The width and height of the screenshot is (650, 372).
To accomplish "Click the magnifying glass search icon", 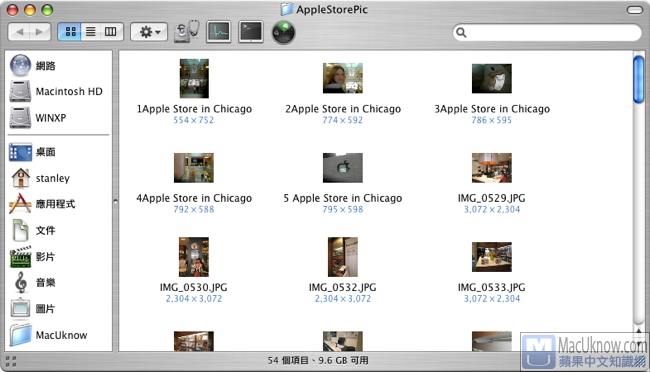I will pos(461,32).
